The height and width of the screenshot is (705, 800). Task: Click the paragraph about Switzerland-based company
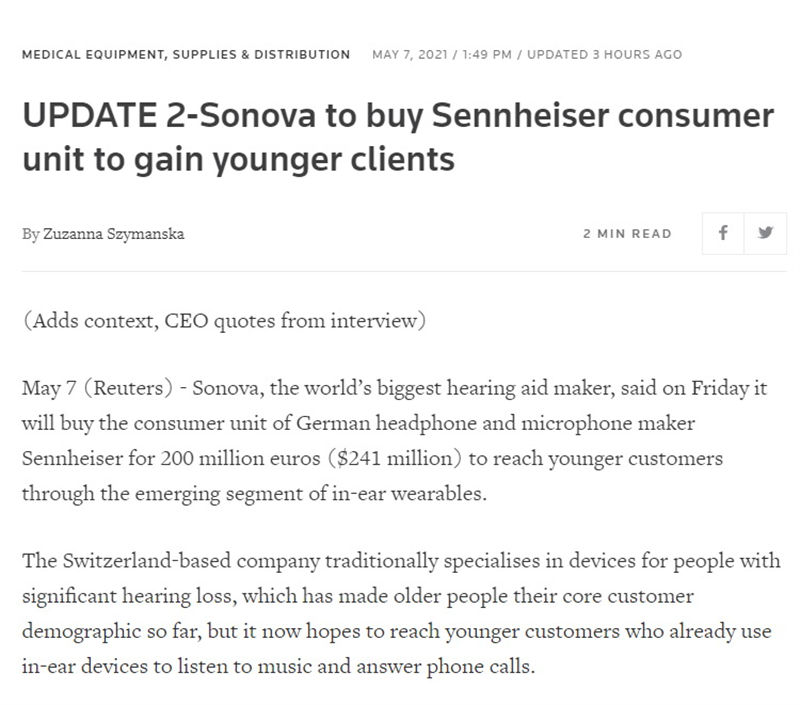pos(401,613)
